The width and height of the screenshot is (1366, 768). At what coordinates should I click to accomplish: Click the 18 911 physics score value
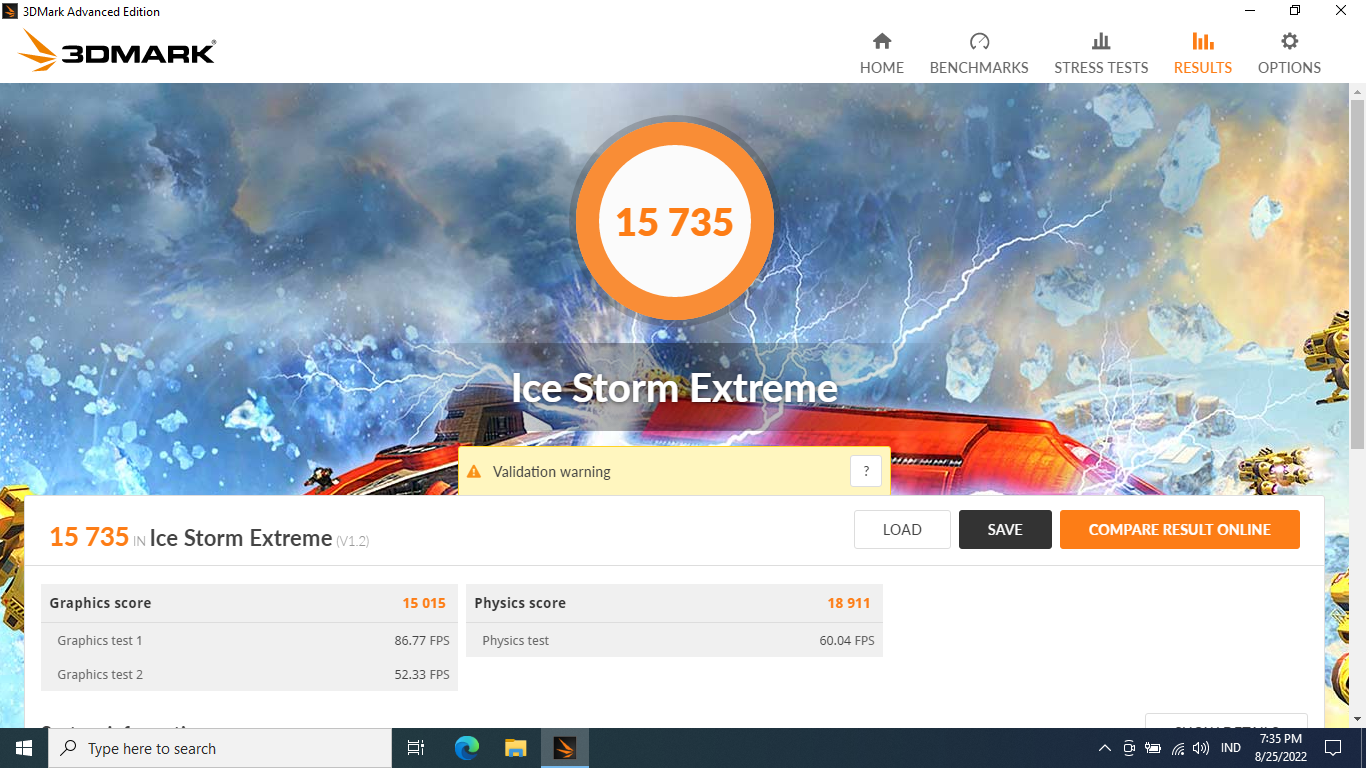click(849, 603)
